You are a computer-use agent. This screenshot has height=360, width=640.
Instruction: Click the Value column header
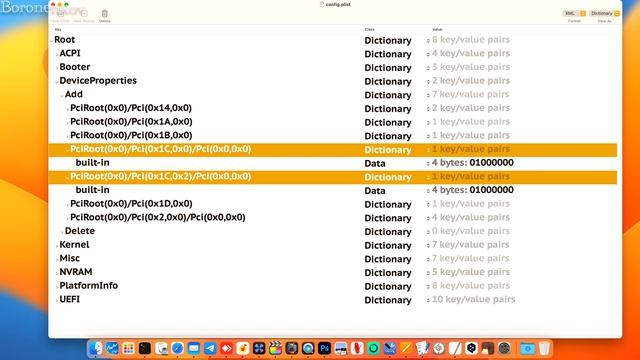[437, 29]
